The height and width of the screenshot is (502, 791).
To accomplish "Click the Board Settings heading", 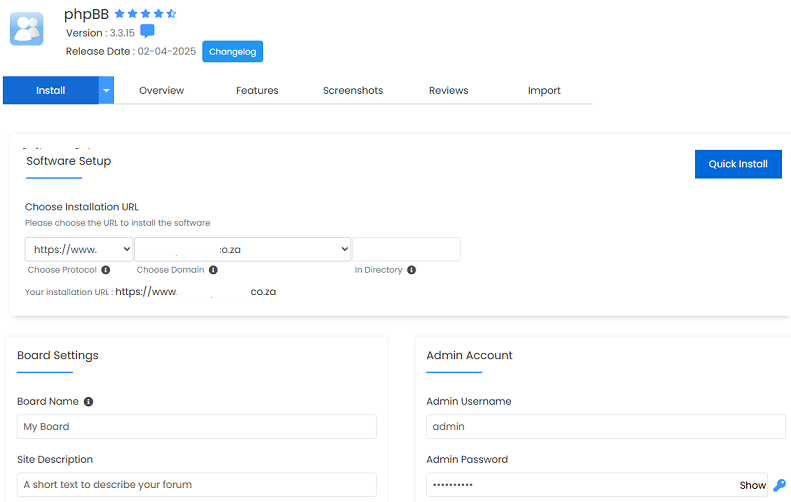I will pos(58,355).
